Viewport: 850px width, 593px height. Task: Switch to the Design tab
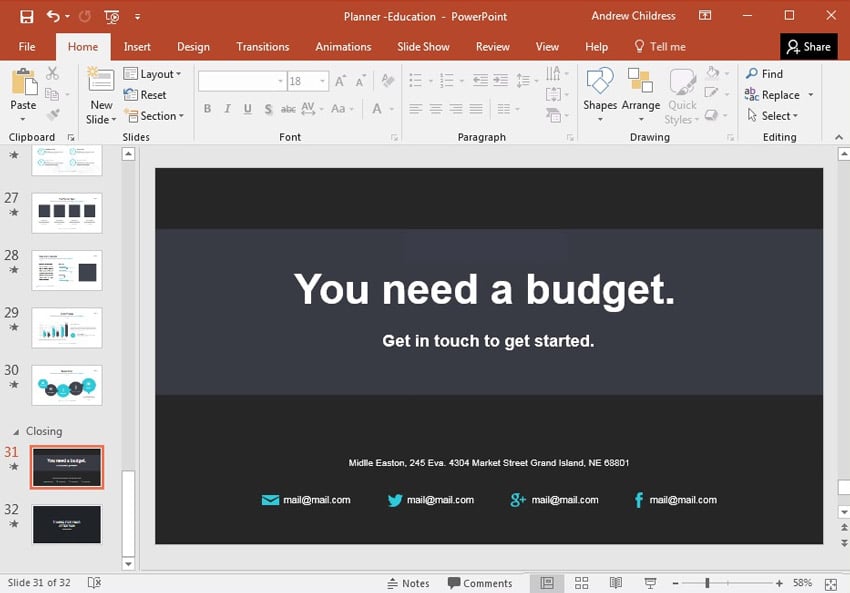(x=193, y=47)
